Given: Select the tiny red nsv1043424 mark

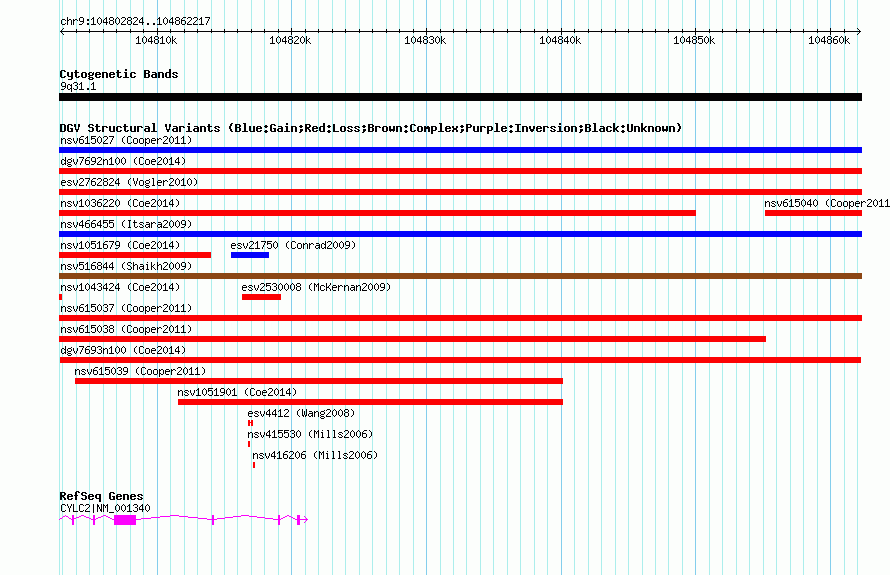Looking at the screenshot, I should 61,297.
